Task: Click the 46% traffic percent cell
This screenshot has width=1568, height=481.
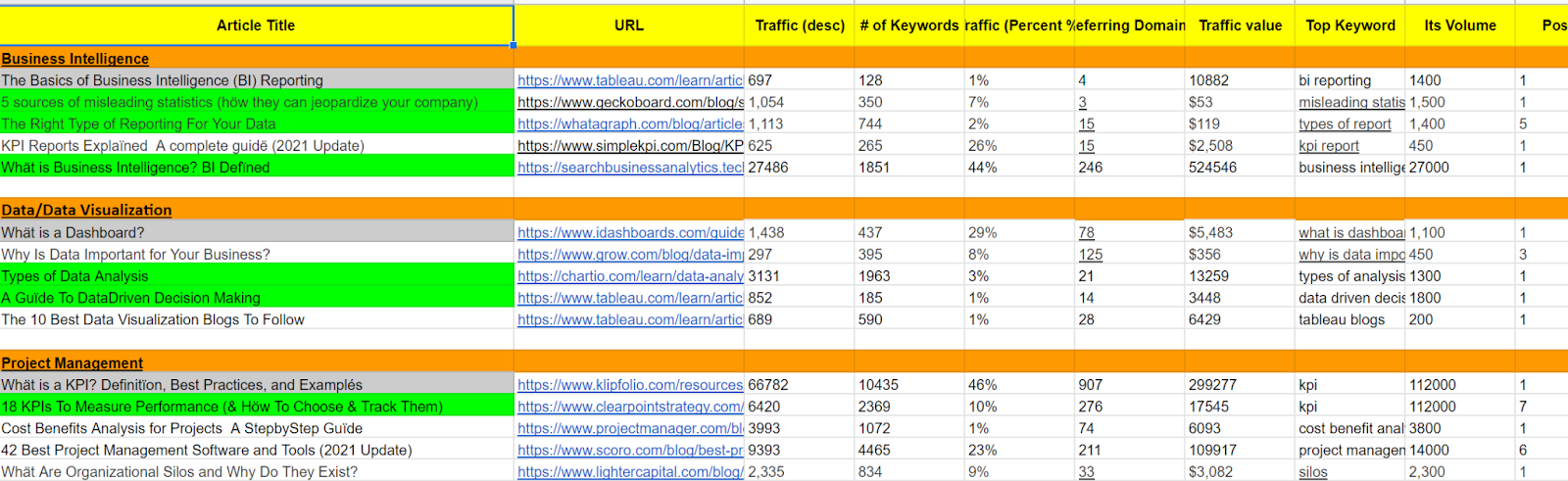Action: (x=1019, y=385)
